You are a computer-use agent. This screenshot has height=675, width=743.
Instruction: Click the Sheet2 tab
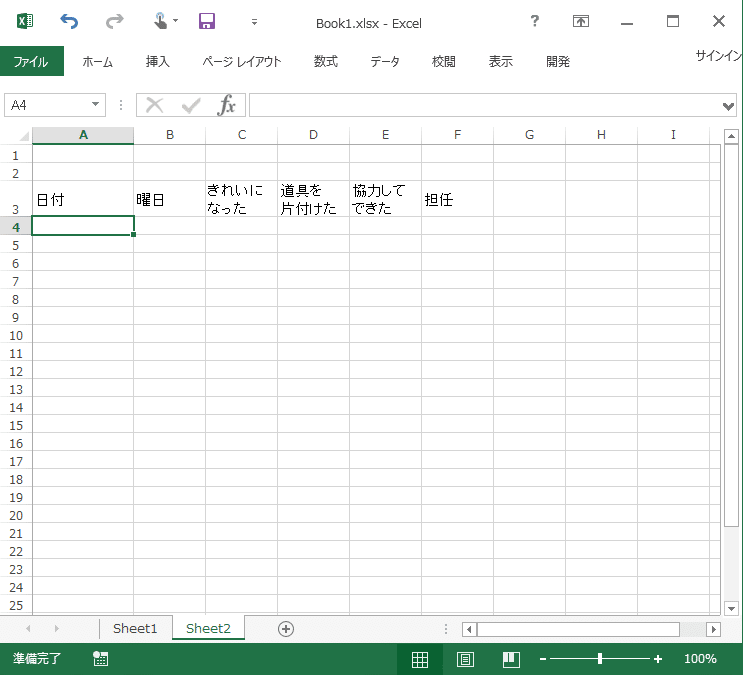(x=208, y=629)
